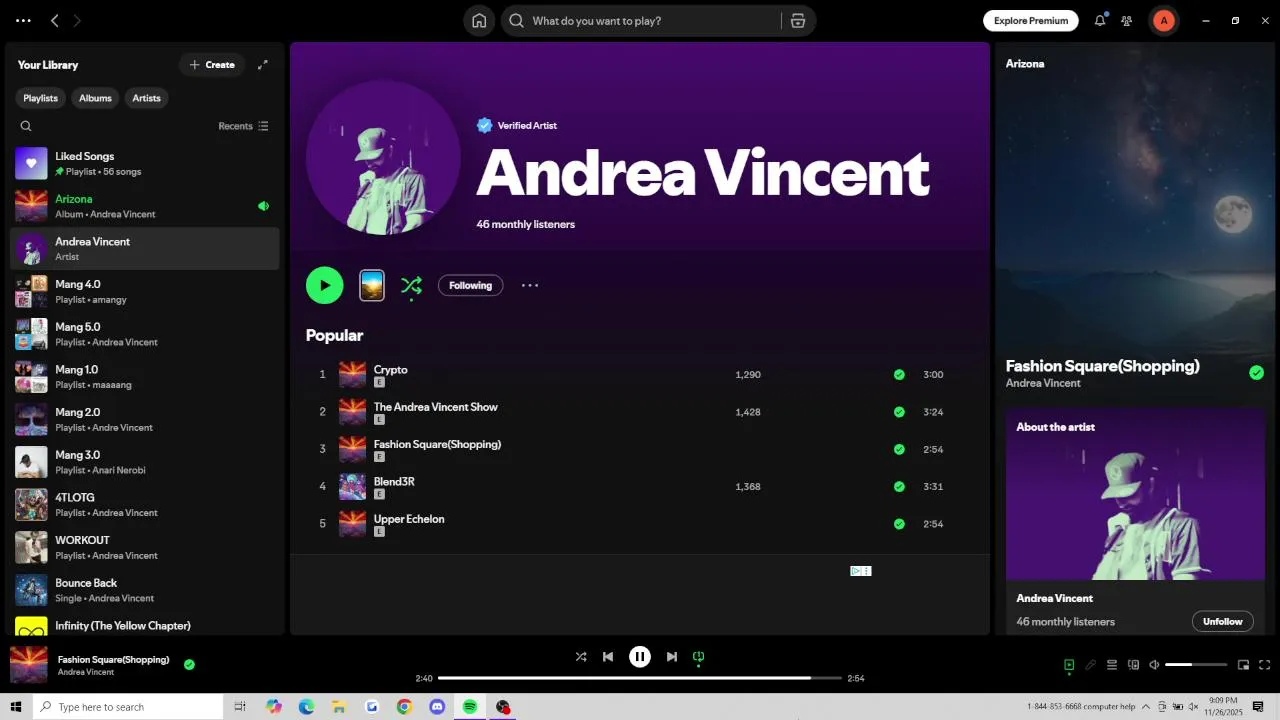This screenshot has height=720, width=1280.
Task: Toggle saved checkmark for Blend3R
Action: [899, 487]
